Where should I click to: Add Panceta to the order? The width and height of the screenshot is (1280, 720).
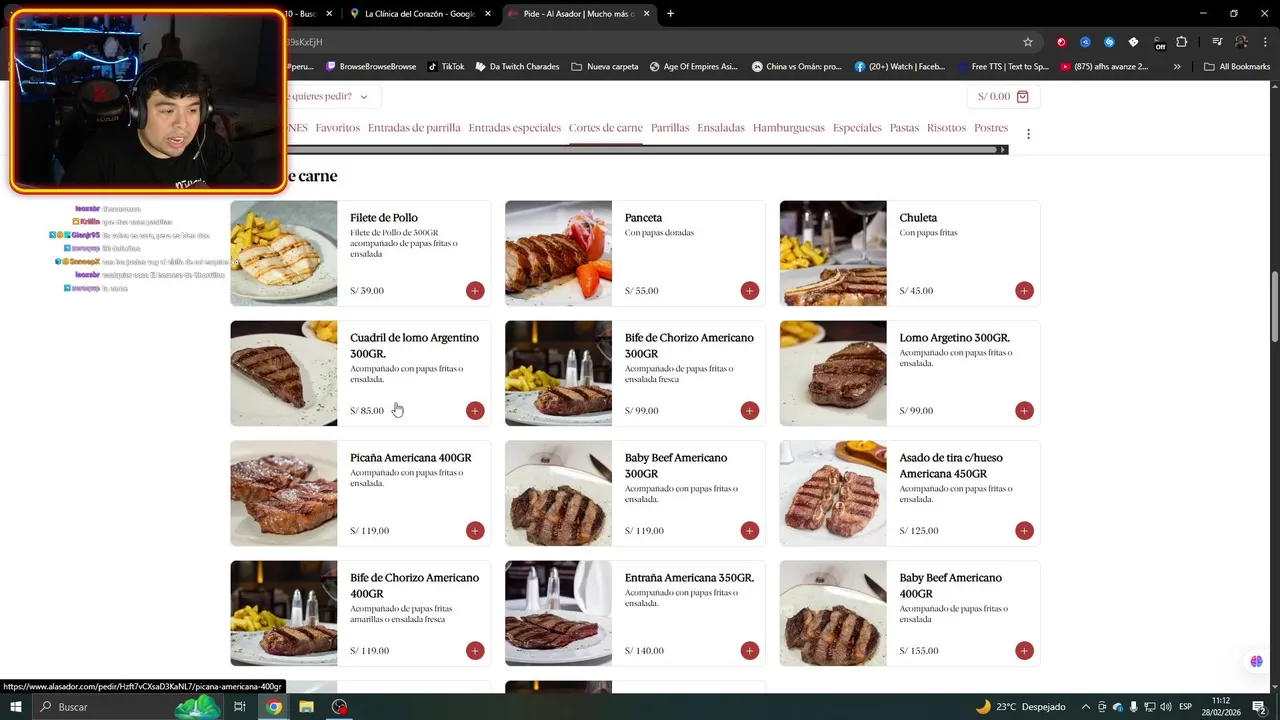(750, 291)
